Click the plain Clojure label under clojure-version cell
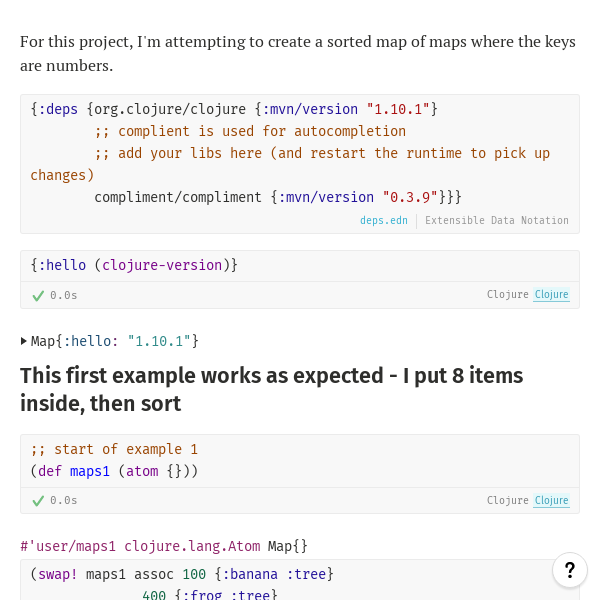The image size is (600, 600). click(507, 295)
